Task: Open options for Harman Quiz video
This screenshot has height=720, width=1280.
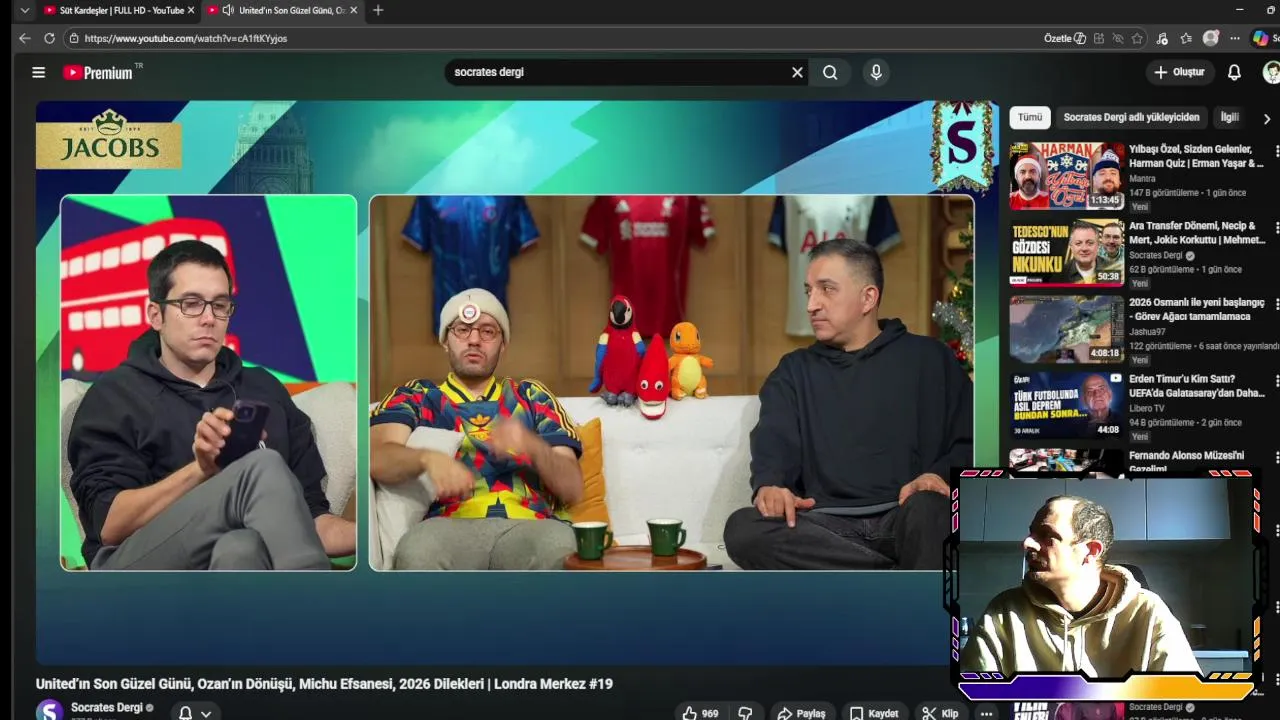Action: point(1276,152)
